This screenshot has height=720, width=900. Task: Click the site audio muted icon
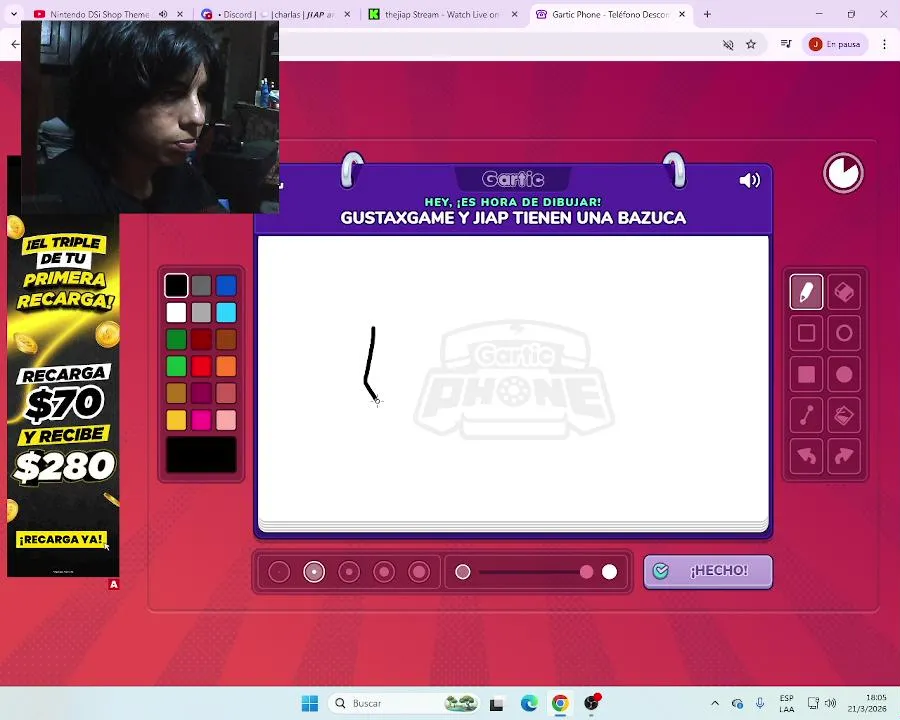(x=728, y=44)
